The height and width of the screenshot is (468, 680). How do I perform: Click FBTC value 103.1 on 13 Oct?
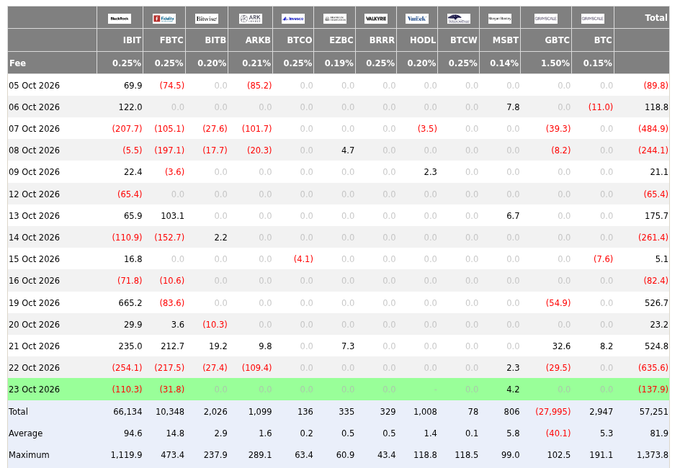(173, 216)
